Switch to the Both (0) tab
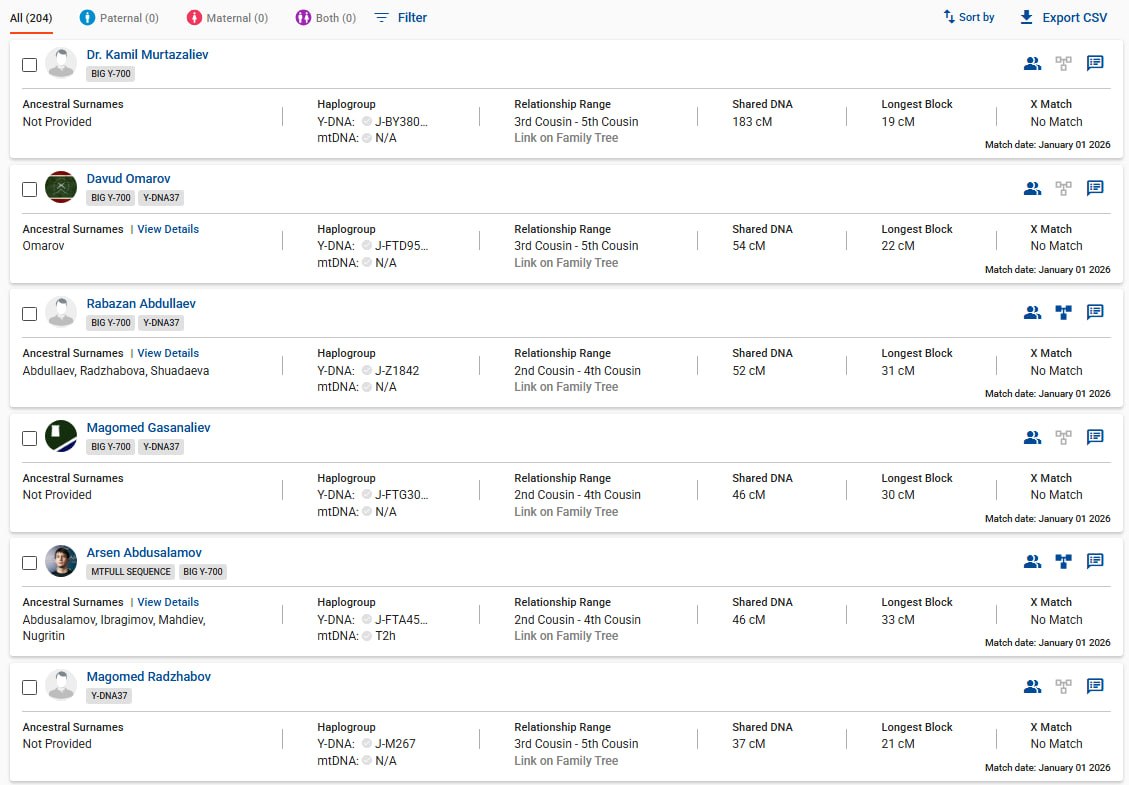The width and height of the screenshot is (1129, 785). click(x=325, y=18)
